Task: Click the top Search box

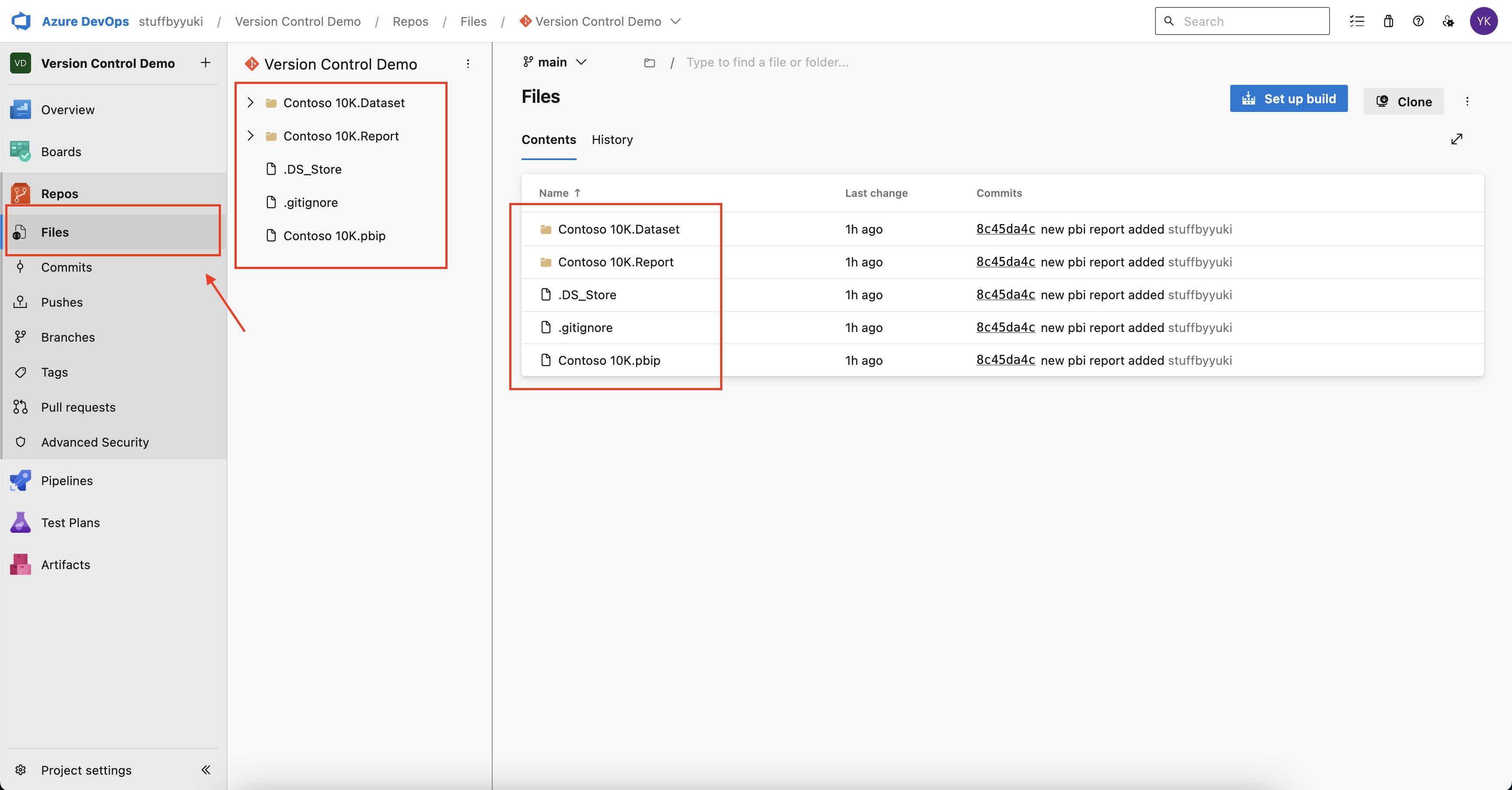Action: click(x=1242, y=21)
